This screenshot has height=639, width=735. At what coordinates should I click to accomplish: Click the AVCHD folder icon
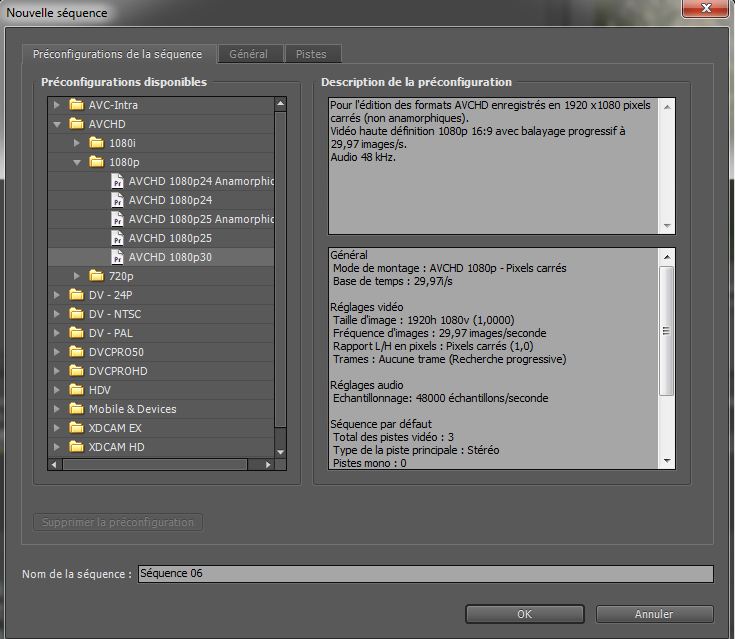click(x=76, y=124)
